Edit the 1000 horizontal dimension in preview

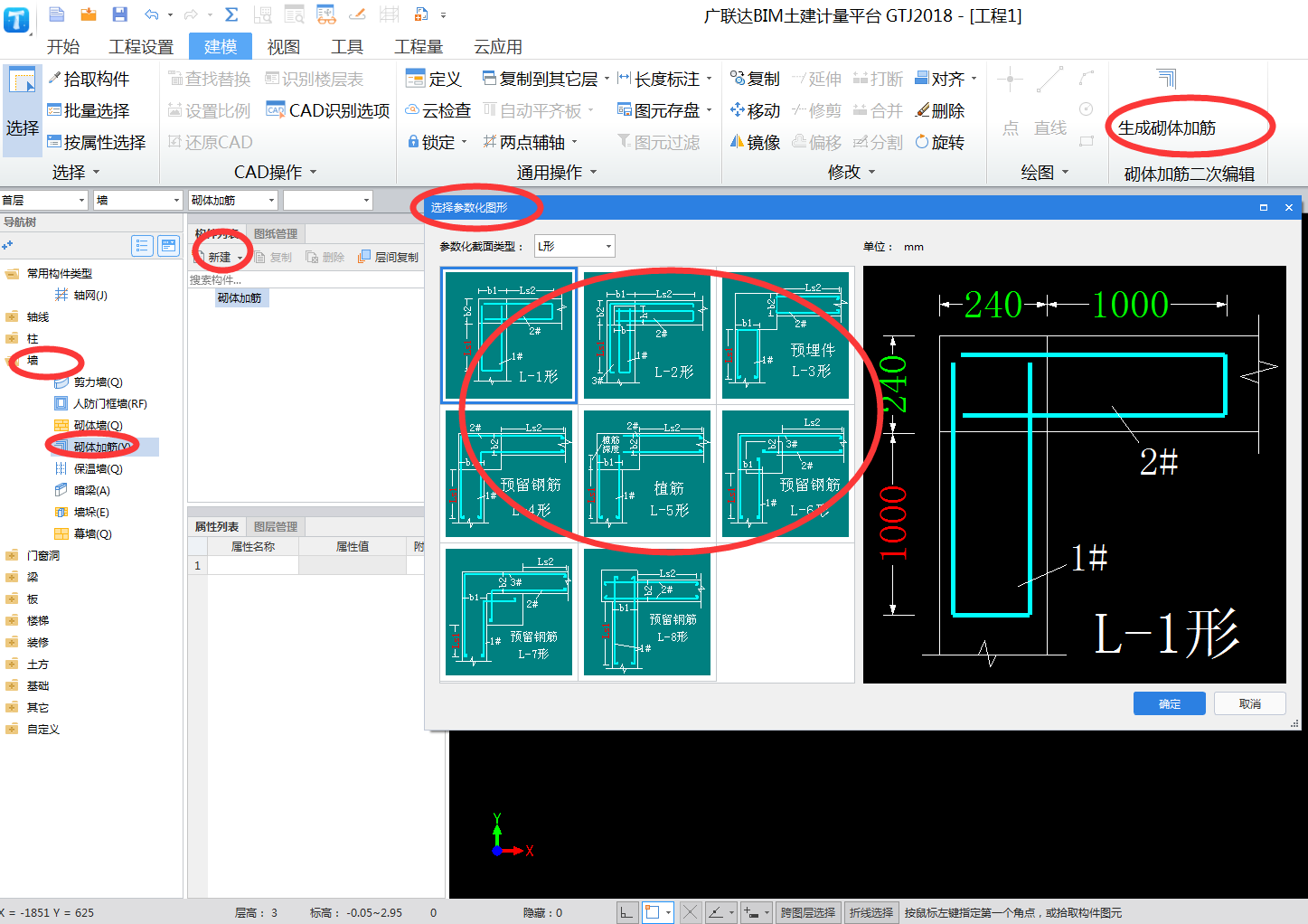(x=1130, y=305)
